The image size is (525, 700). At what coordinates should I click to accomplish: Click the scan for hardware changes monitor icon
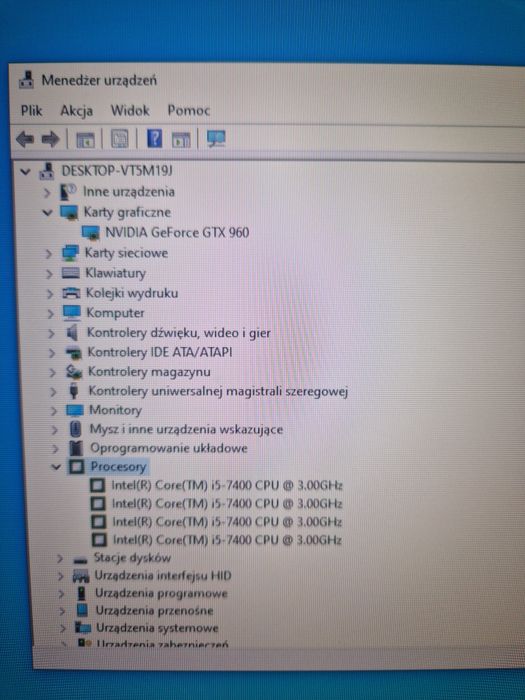coord(216,138)
